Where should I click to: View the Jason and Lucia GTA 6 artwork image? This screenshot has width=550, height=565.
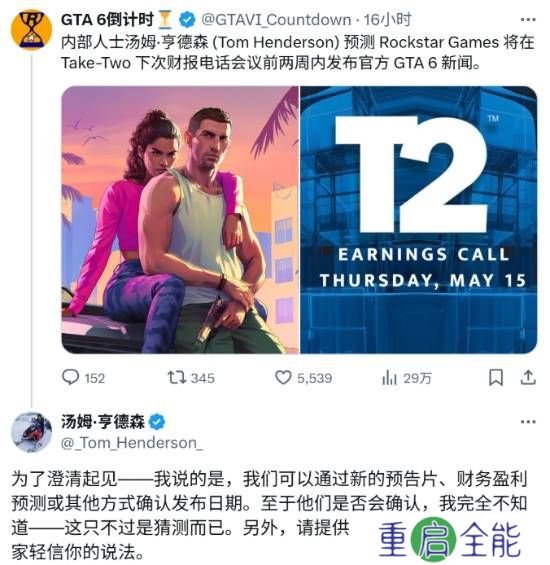(180, 220)
